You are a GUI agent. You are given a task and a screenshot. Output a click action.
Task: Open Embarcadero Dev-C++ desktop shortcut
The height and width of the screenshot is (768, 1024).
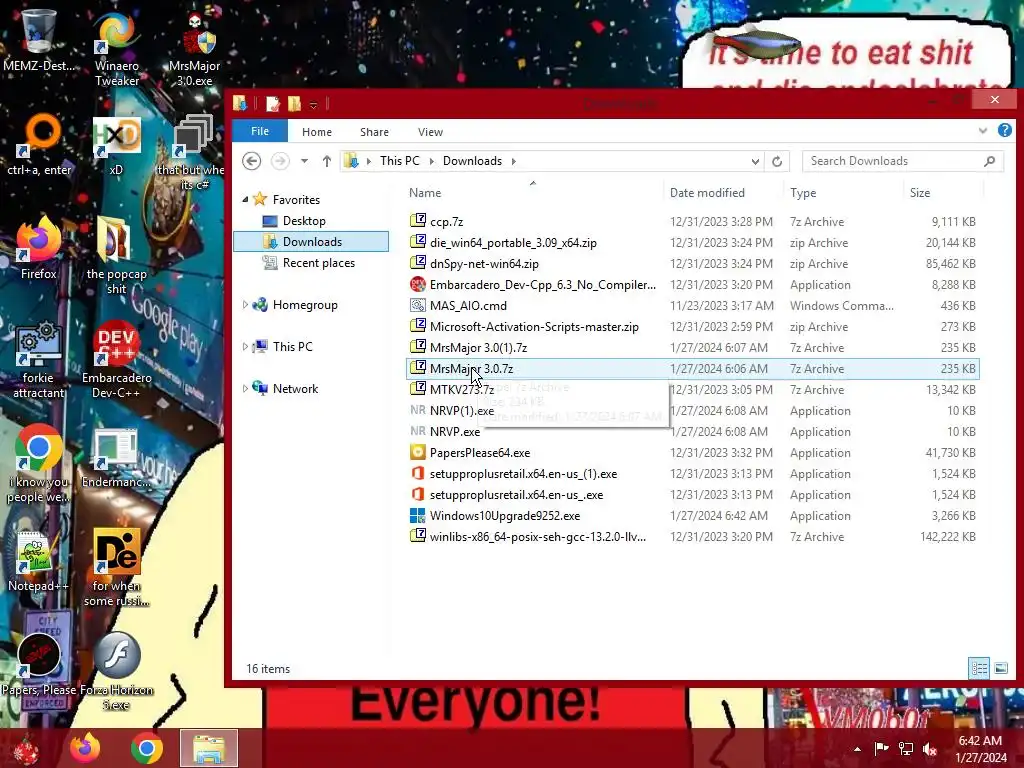tap(116, 359)
